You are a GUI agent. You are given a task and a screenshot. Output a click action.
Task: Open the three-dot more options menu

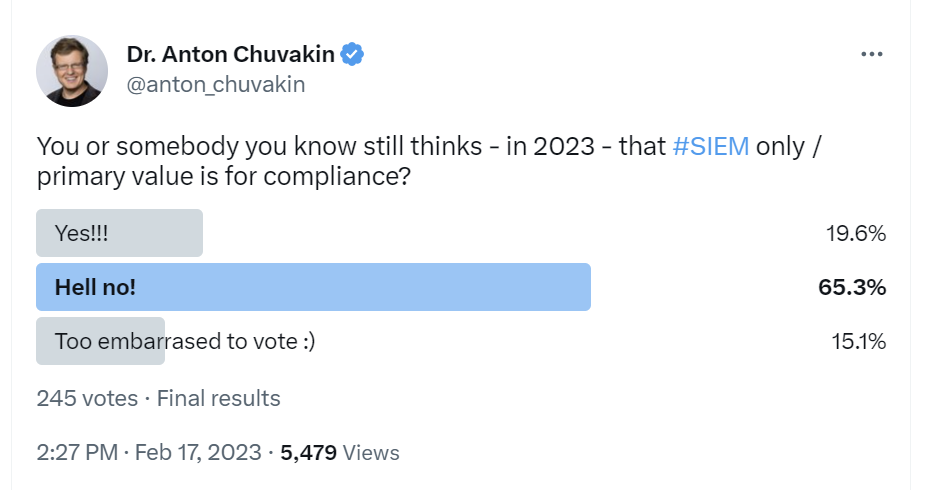pos(871,54)
